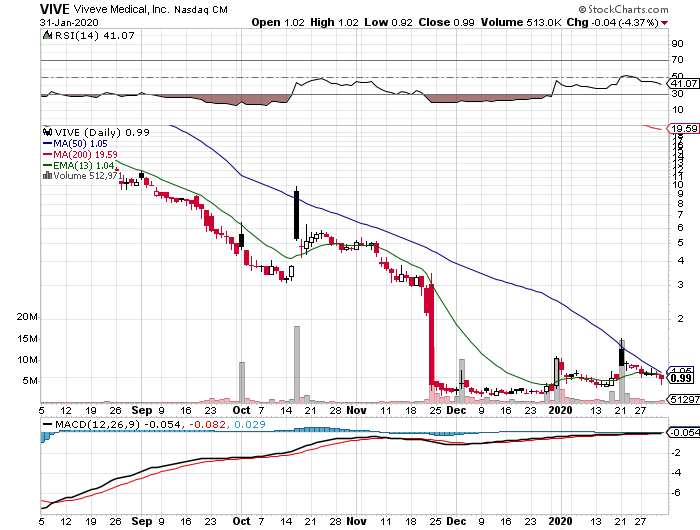The width and height of the screenshot is (700, 530).
Task: Click the 0.99 last price tag on axis
Action: [682, 378]
